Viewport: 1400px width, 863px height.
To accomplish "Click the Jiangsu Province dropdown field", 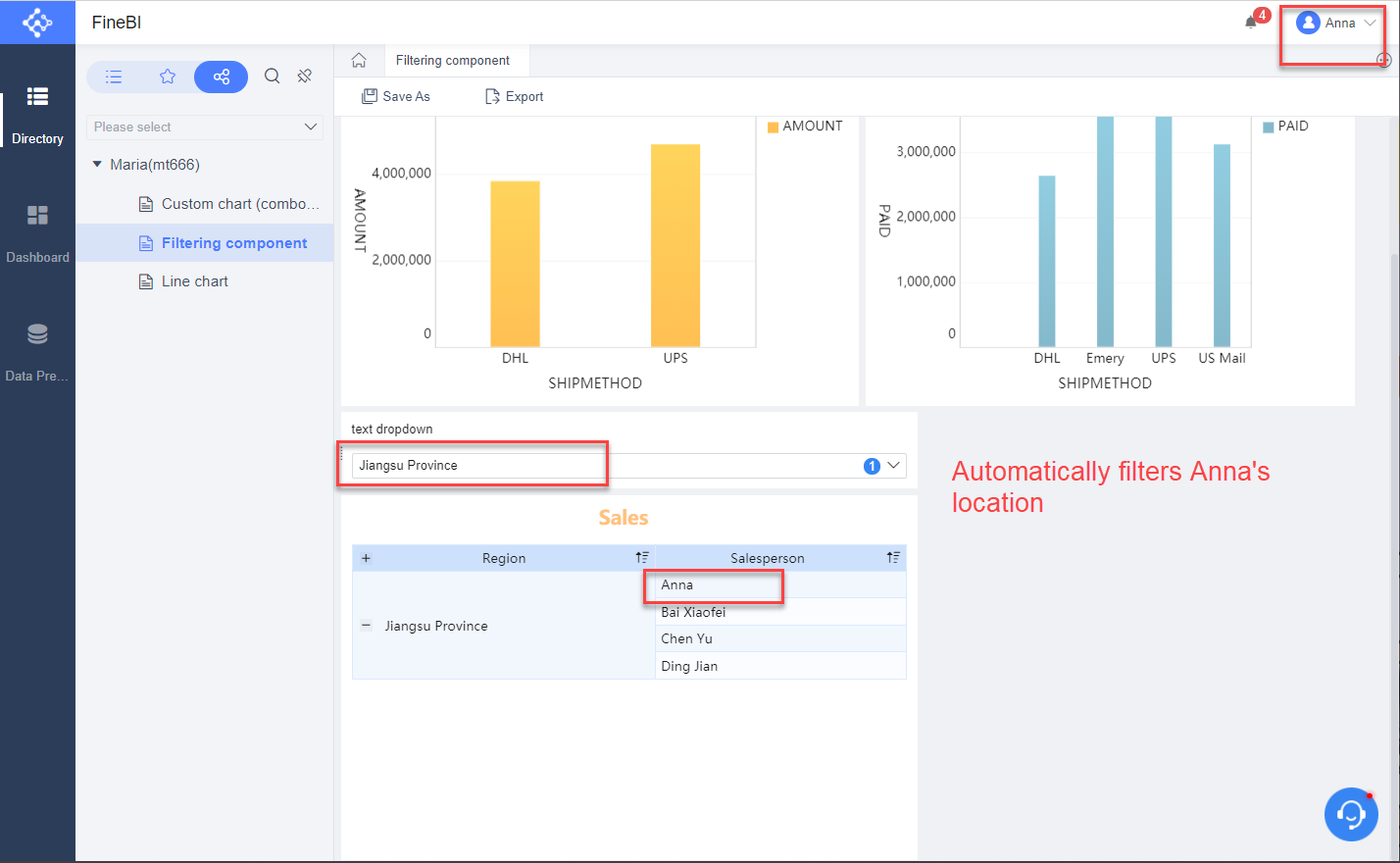I will 627,465.
